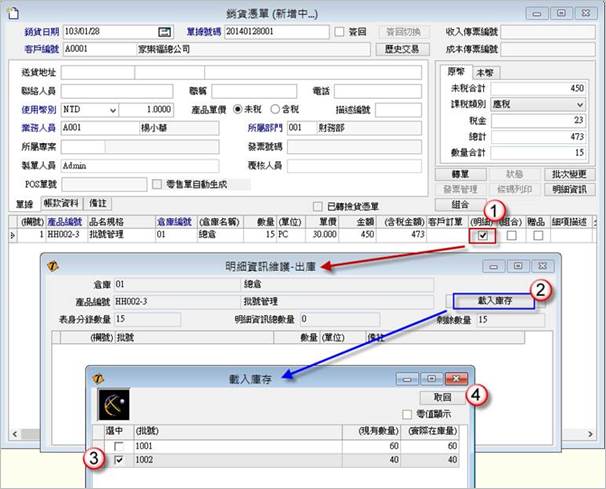Open the calendar picker beside 銷貨日期
Viewport: 606px width, 489px height.
pos(166,31)
